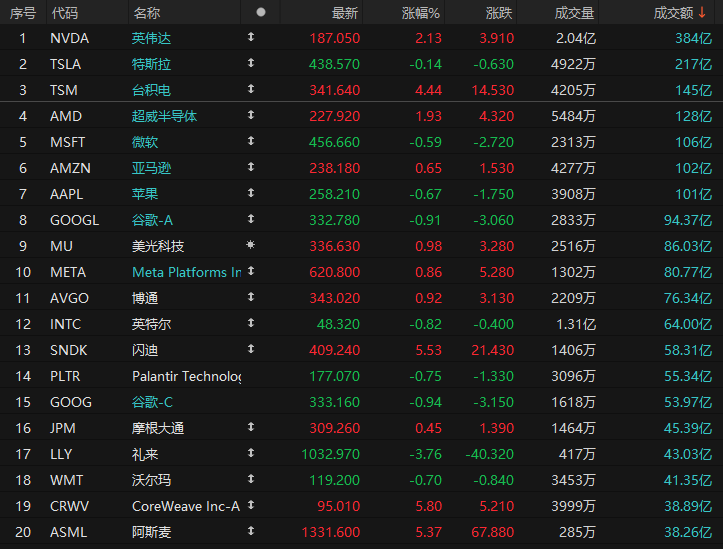Viewport: 723px width, 549px height.
Task: Sort by the 最新 price column header
Action: 345,13
